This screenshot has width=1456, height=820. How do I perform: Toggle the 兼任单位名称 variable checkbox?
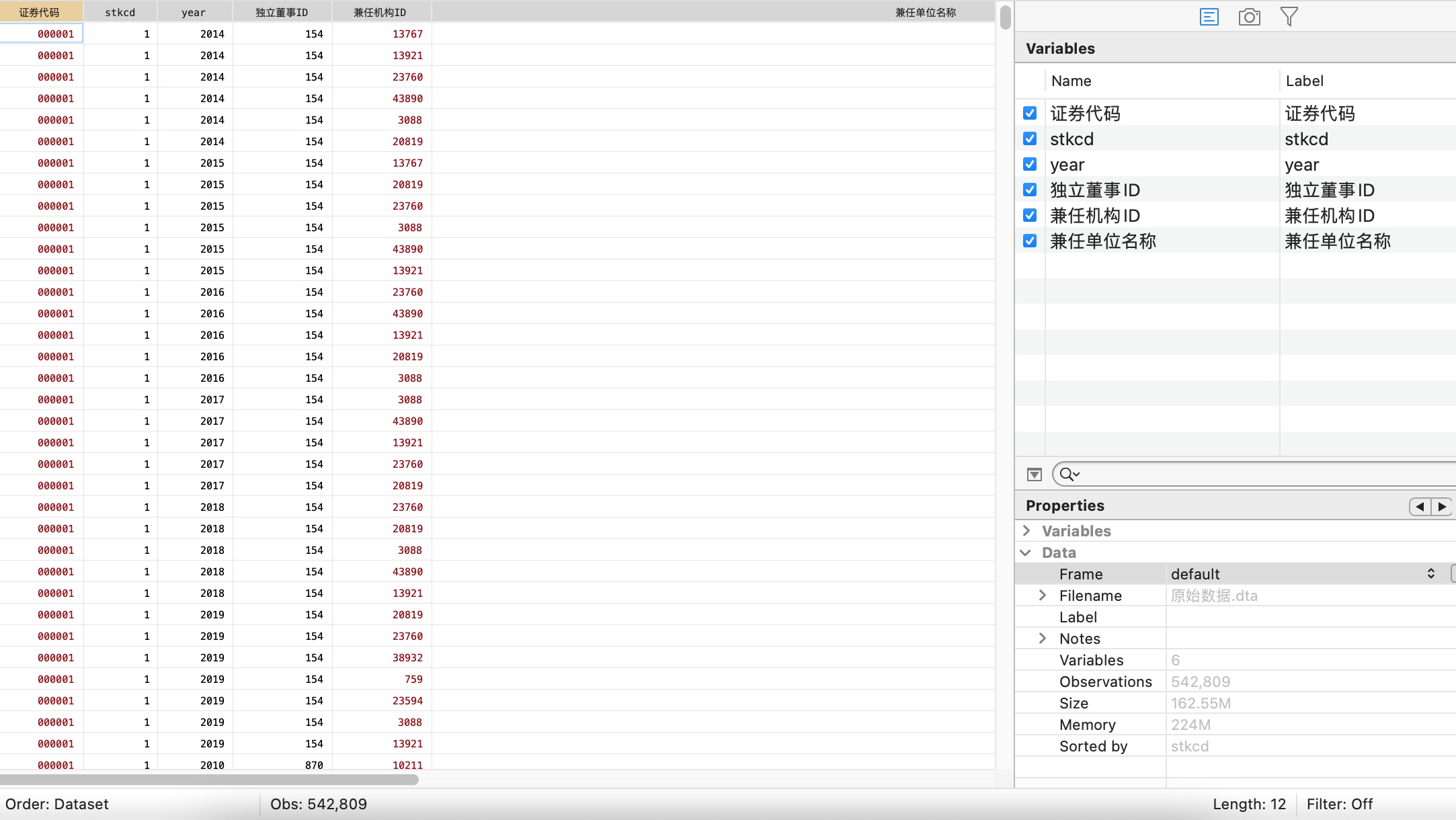[x=1030, y=241]
